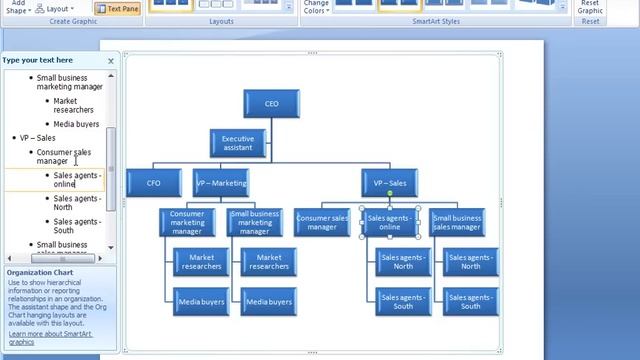Viewport: 640px width, 360px height.
Task: Select the CFO box in the chart
Action: point(154,183)
